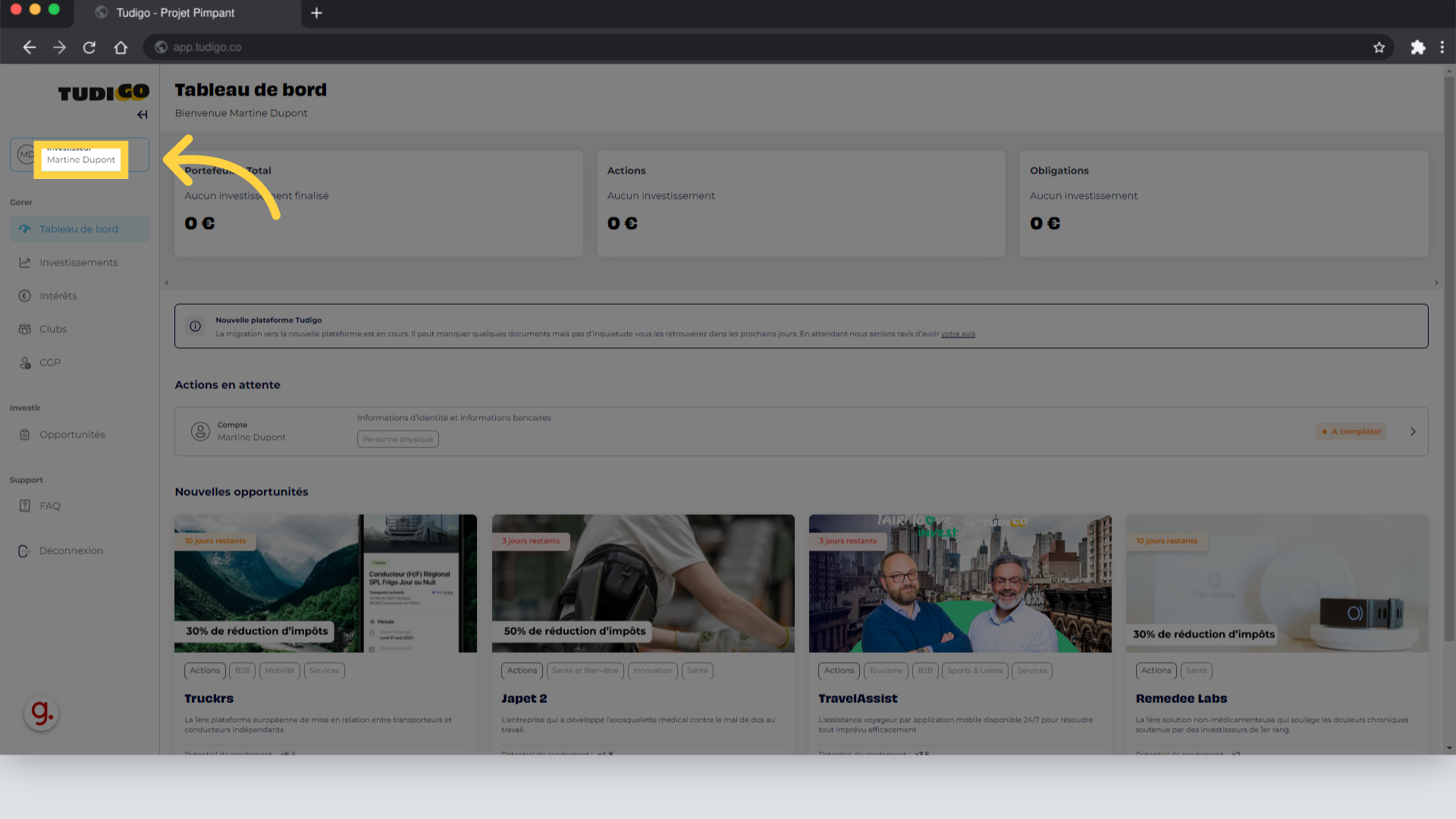
Task: Click the 'Santé et Bien-être' tag on Japet 2
Action: coord(585,670)
